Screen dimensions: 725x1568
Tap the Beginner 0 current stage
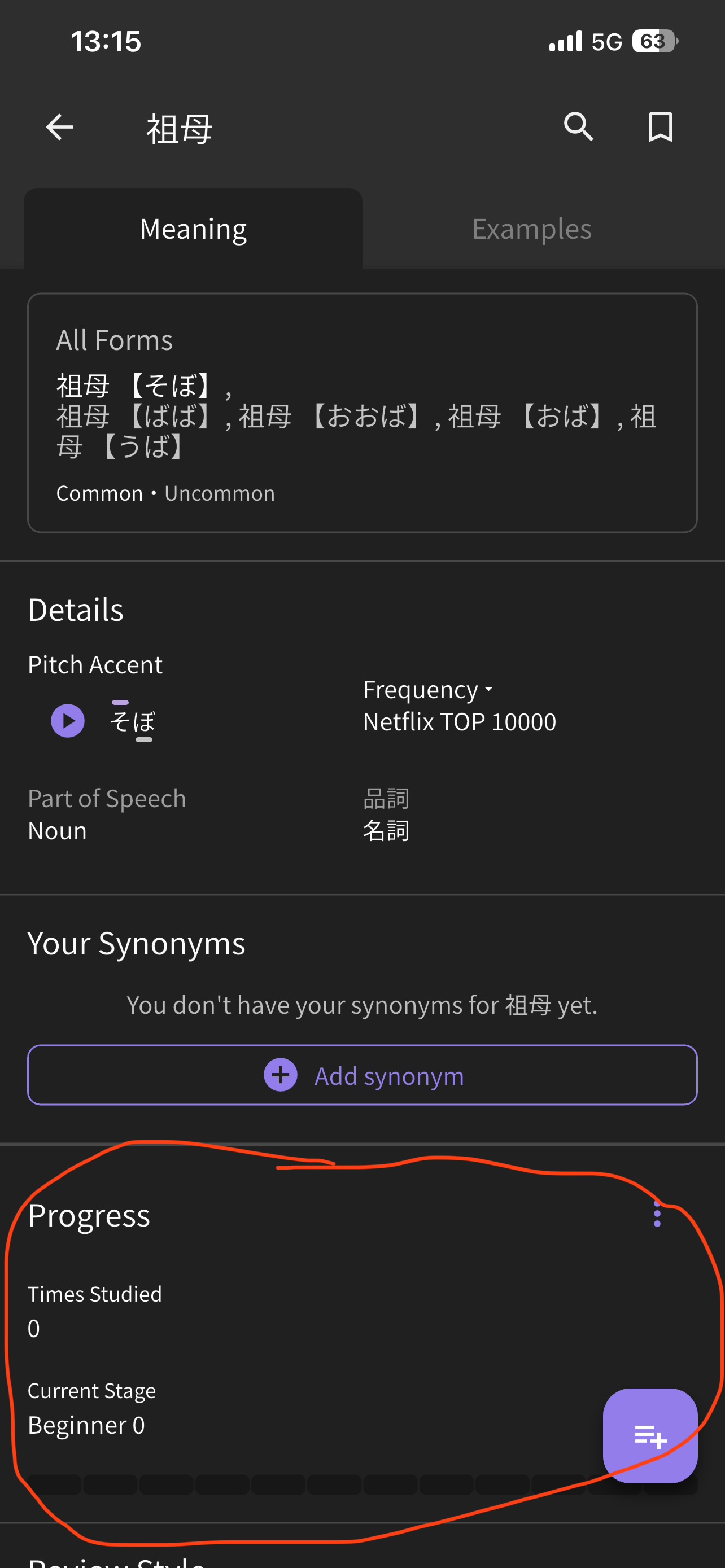pos(86,1425)
